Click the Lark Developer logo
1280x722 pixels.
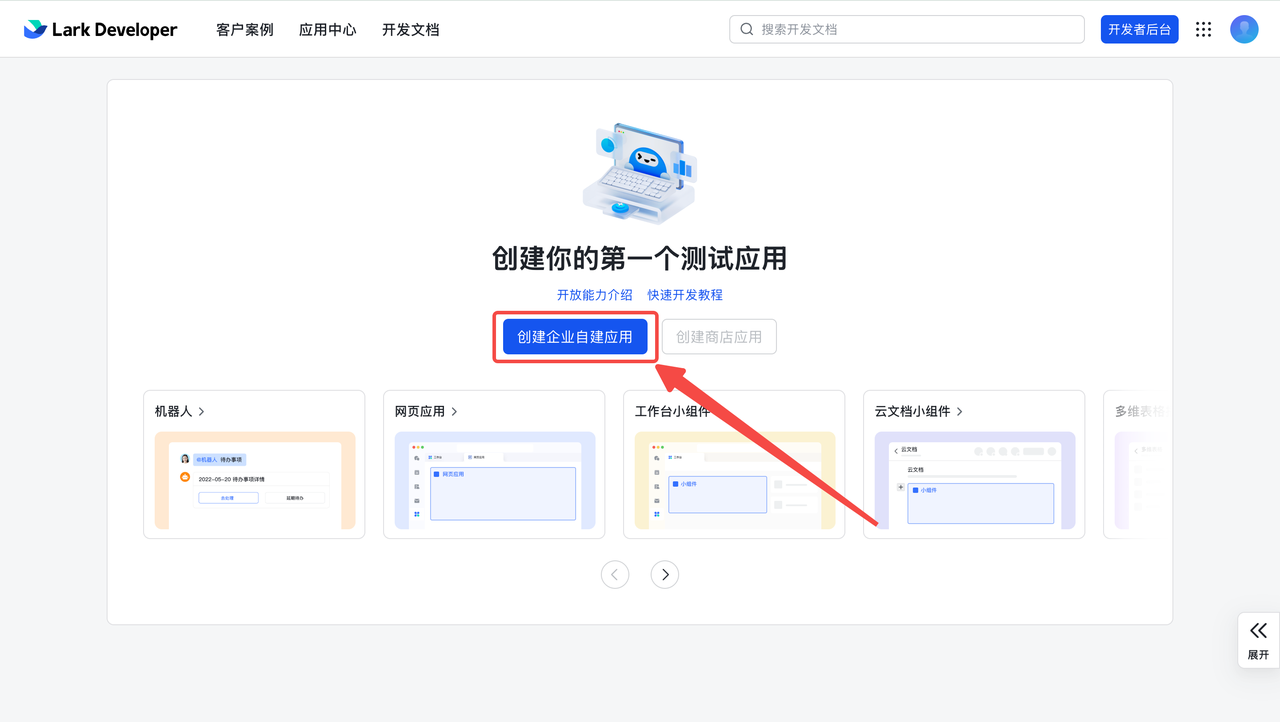(x=100, y=29)
